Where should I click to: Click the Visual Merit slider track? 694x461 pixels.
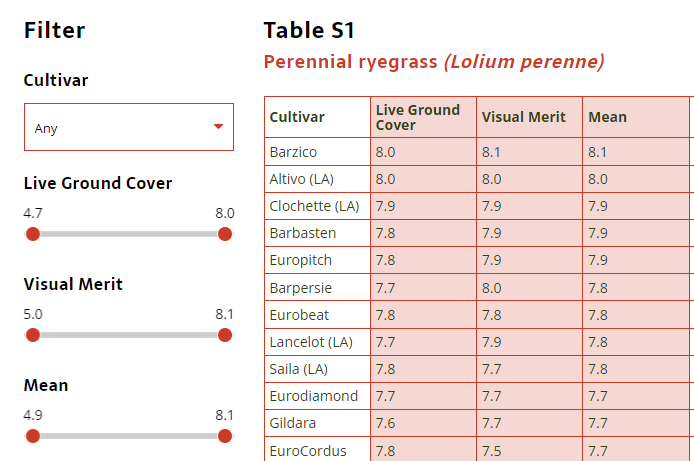tap(129, 335)
